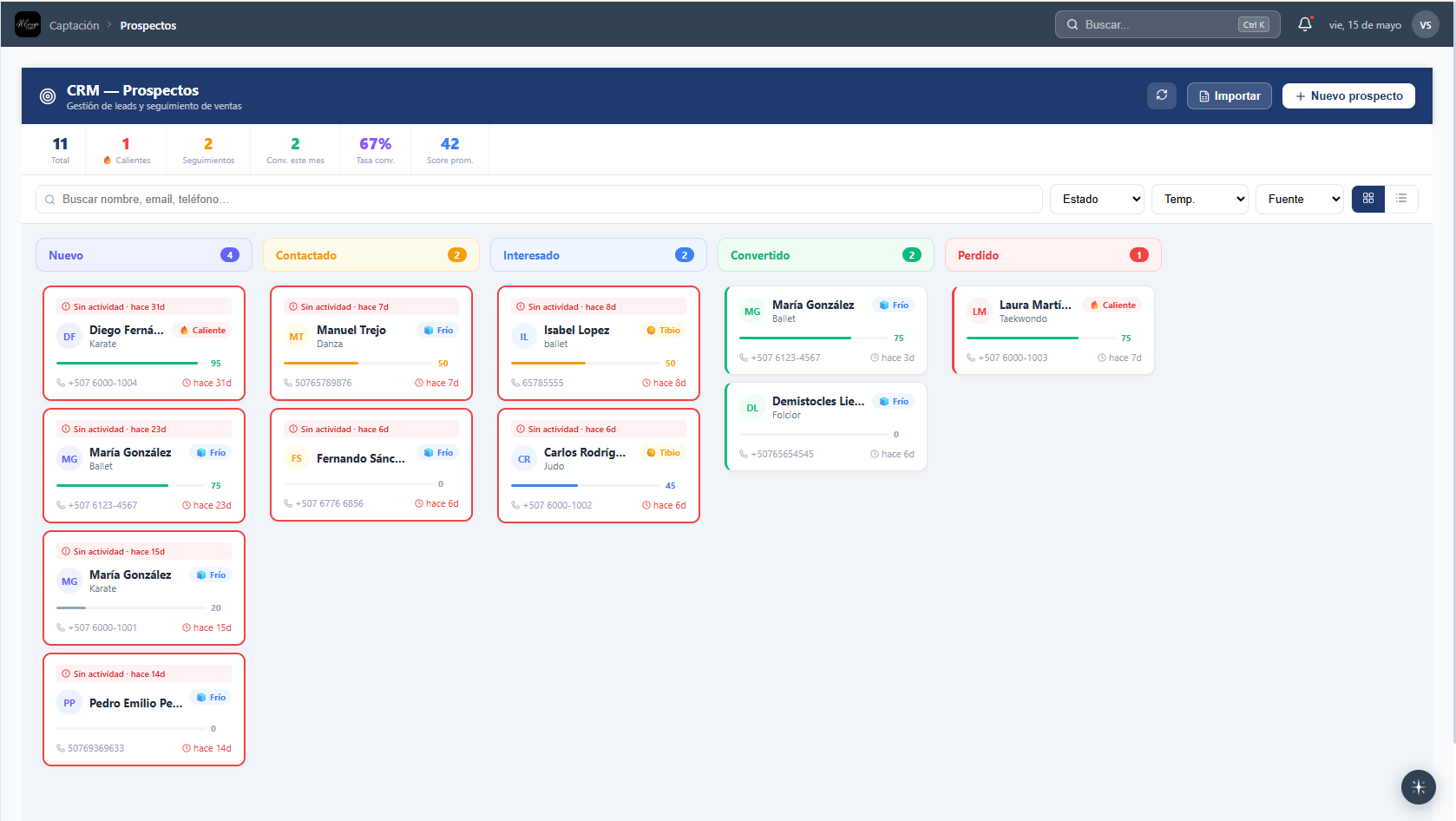Click 'Sin actividad · hace 31d' alert
The width and height of the screenshot is (1456, 821).
(144, 306)
